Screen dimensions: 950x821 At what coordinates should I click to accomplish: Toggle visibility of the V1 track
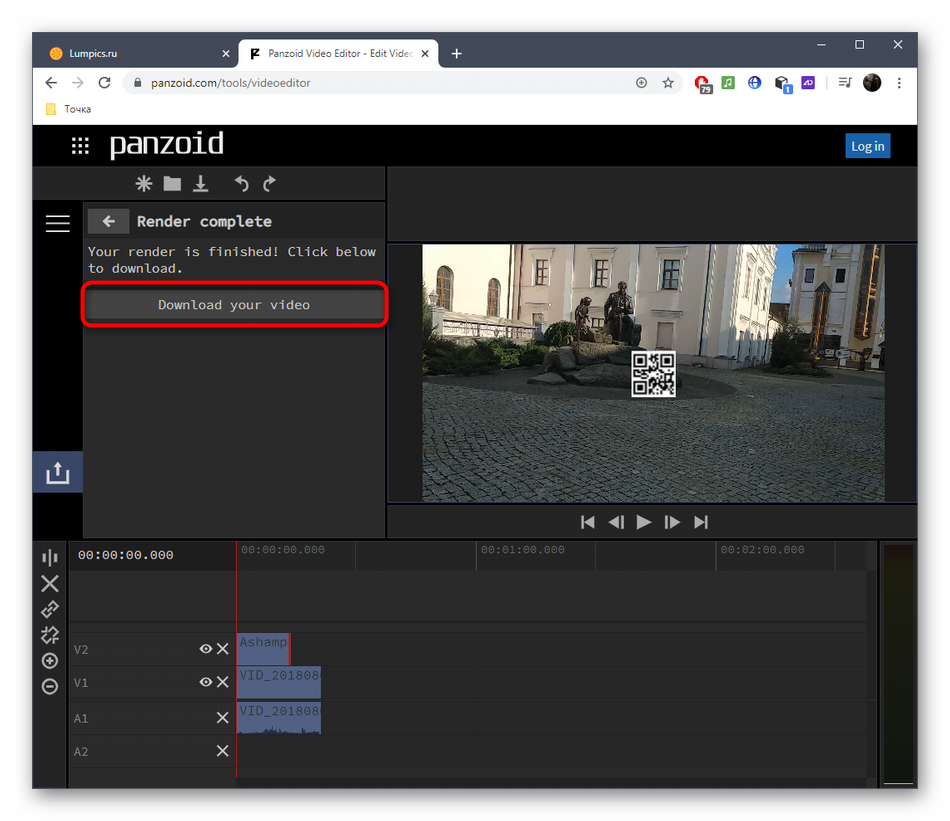[205, 682]
